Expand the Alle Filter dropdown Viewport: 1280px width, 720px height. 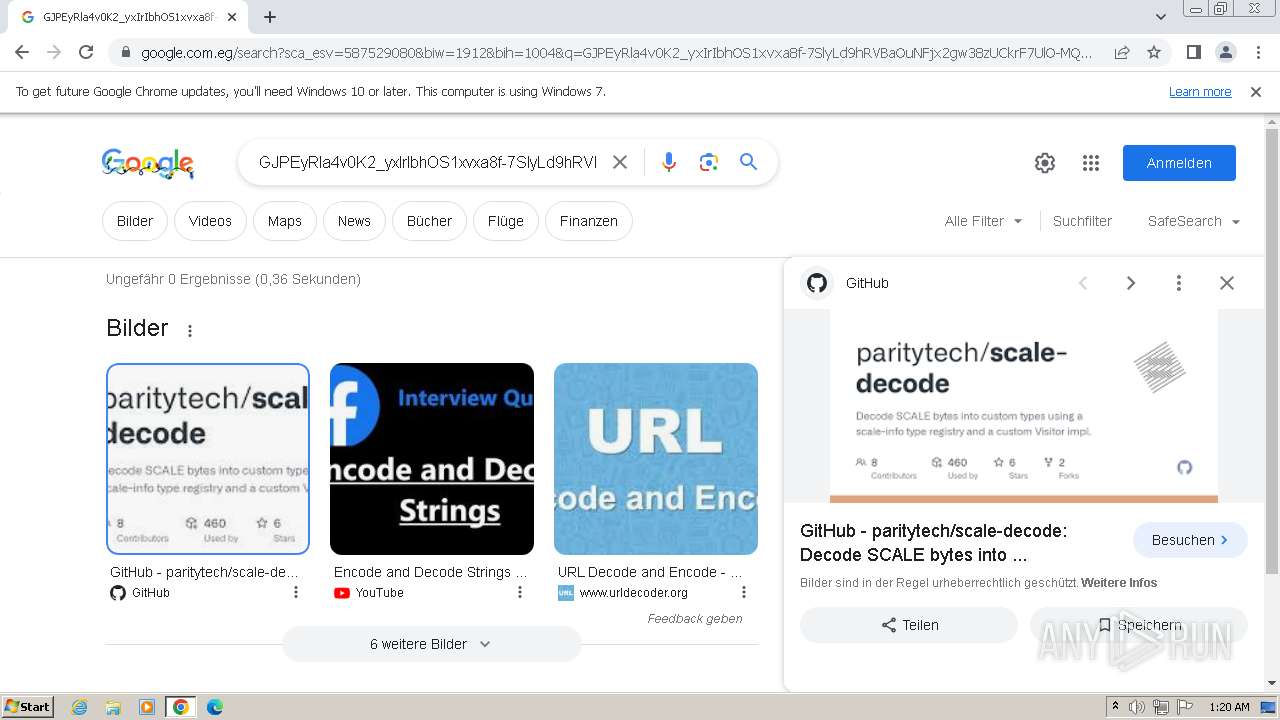pos(984,221)
